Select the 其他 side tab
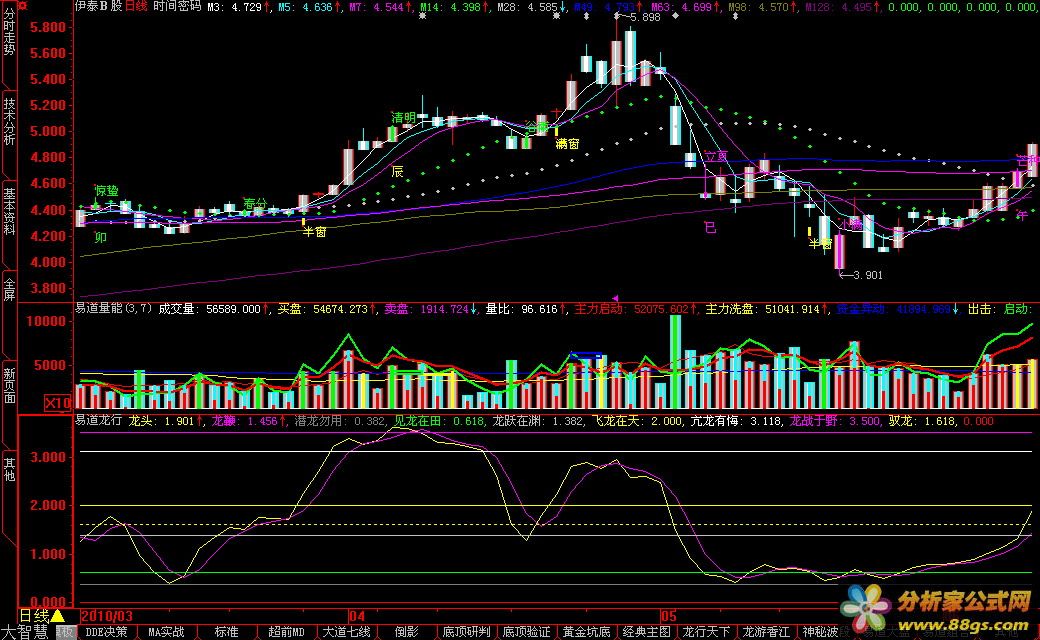 click(x=9, y=469)
